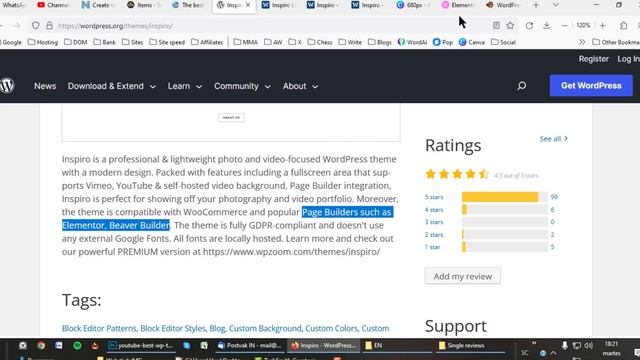The height and width of the screenshot is (360, 640).
Task: Switch to the YouTube Channel tab
Action: pyautogui.click(x=53, y=5)
